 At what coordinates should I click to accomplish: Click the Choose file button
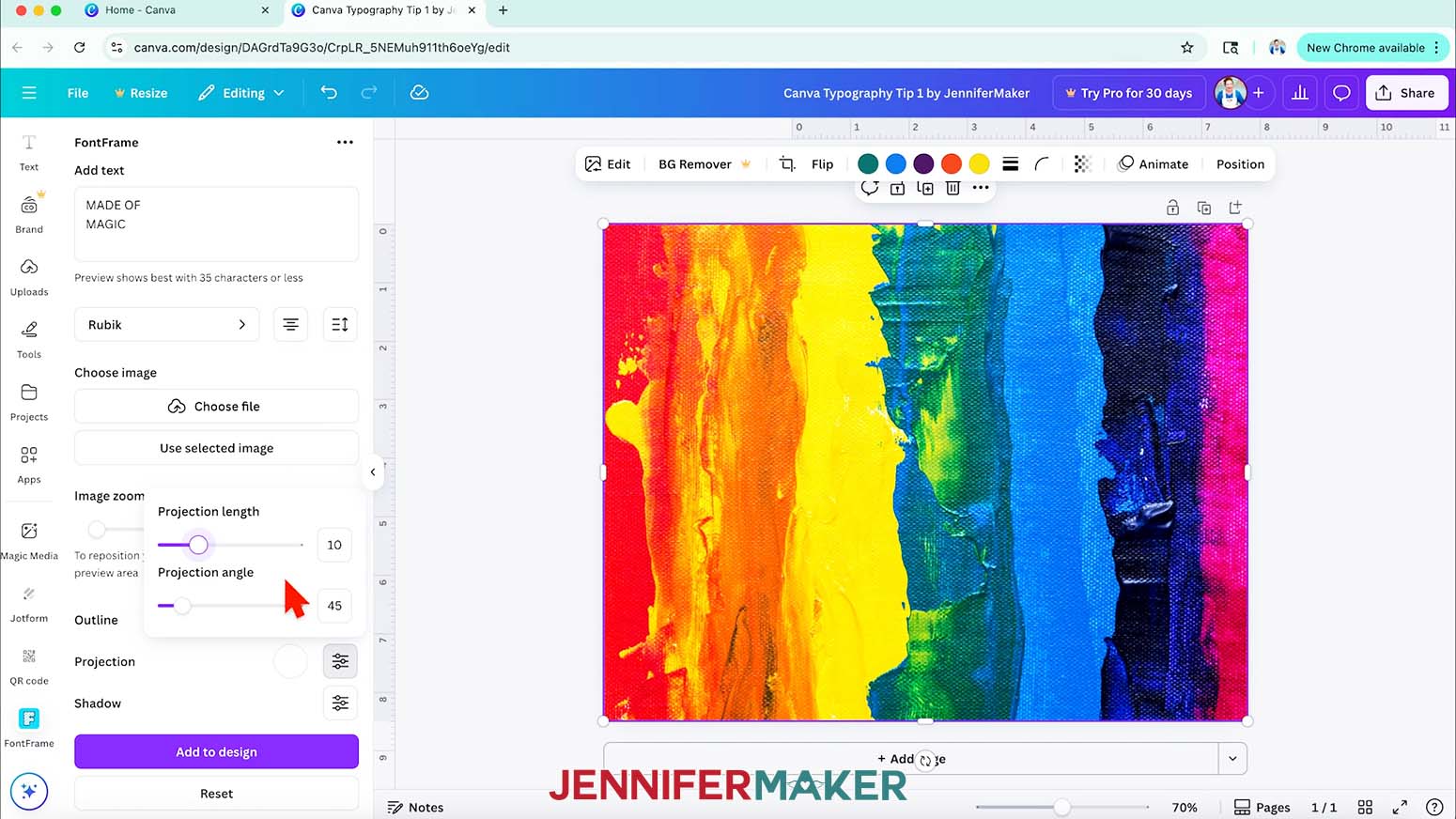216,407
